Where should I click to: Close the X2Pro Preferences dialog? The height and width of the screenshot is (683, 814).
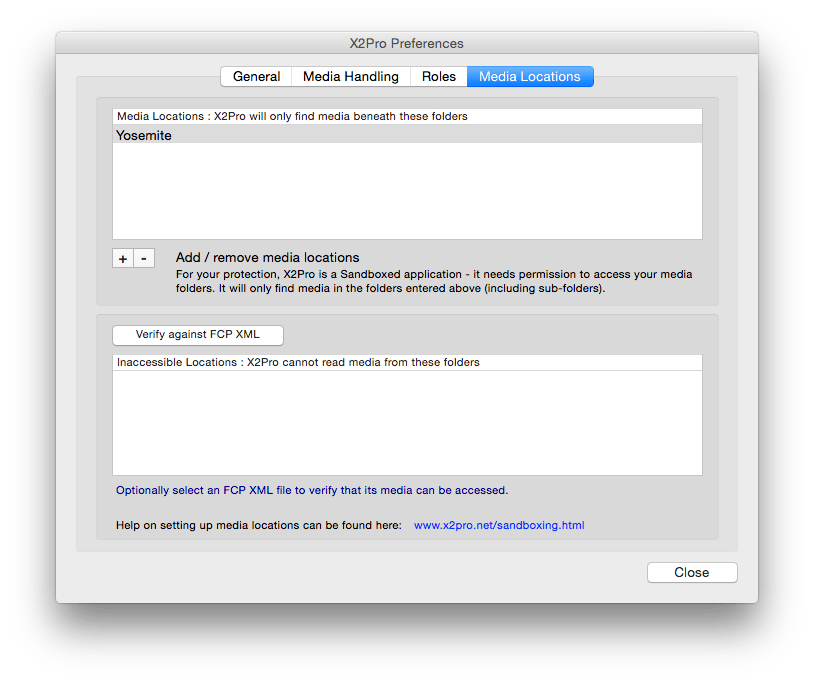[692, 572]
